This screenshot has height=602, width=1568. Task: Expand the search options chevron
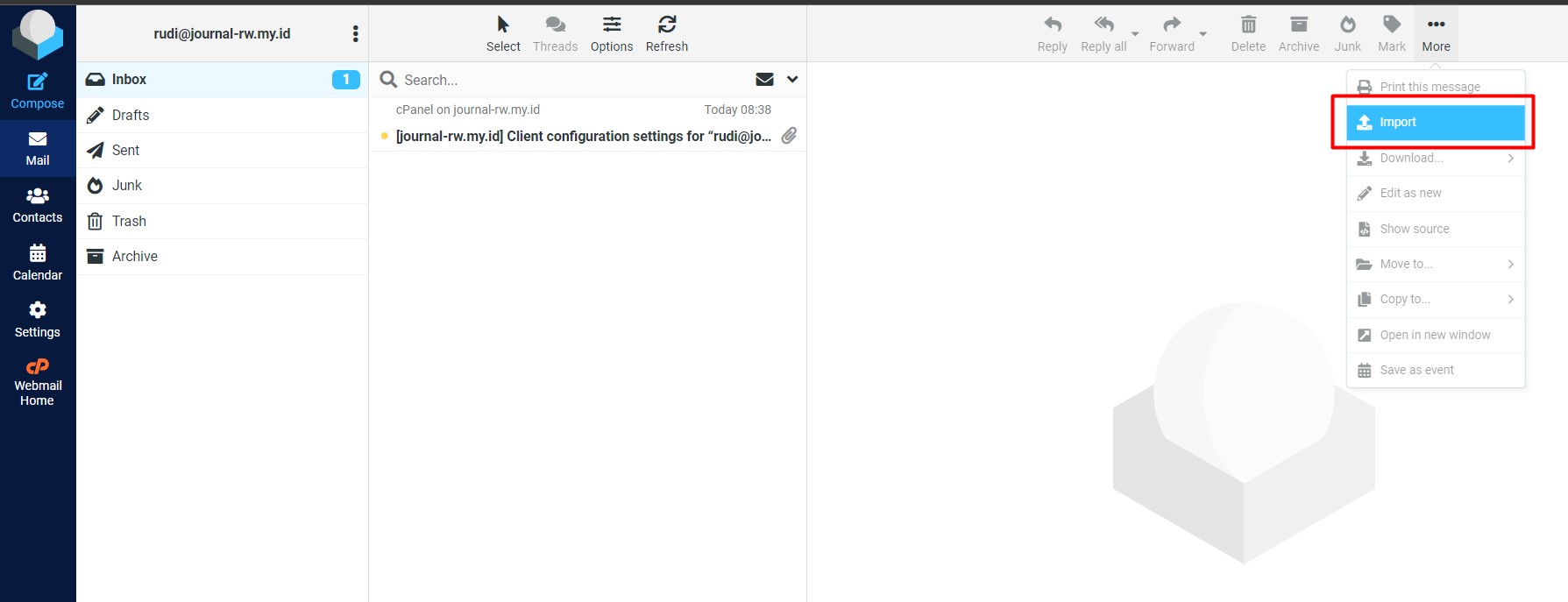(792, 80)
